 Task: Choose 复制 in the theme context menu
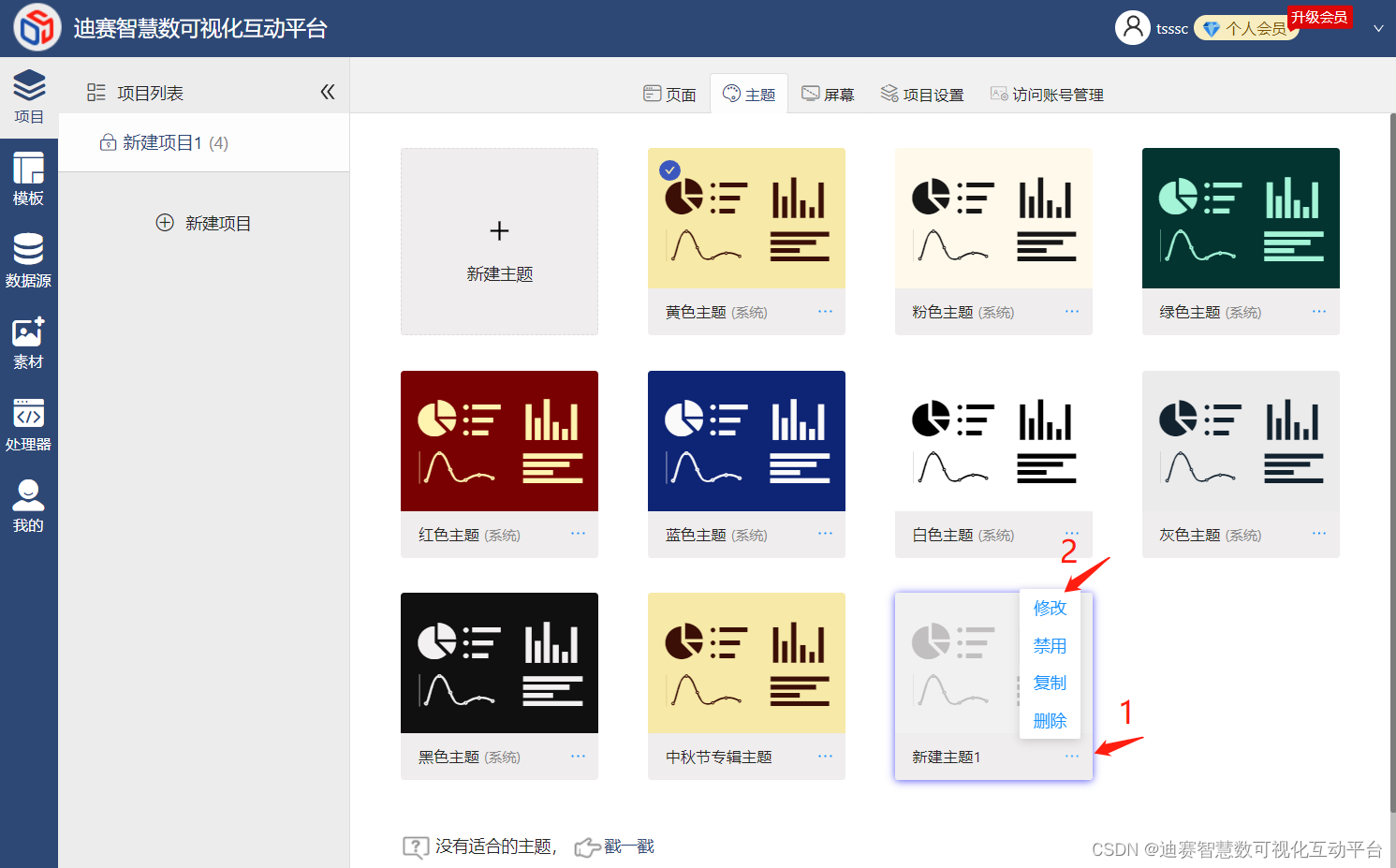(1050, 683)
